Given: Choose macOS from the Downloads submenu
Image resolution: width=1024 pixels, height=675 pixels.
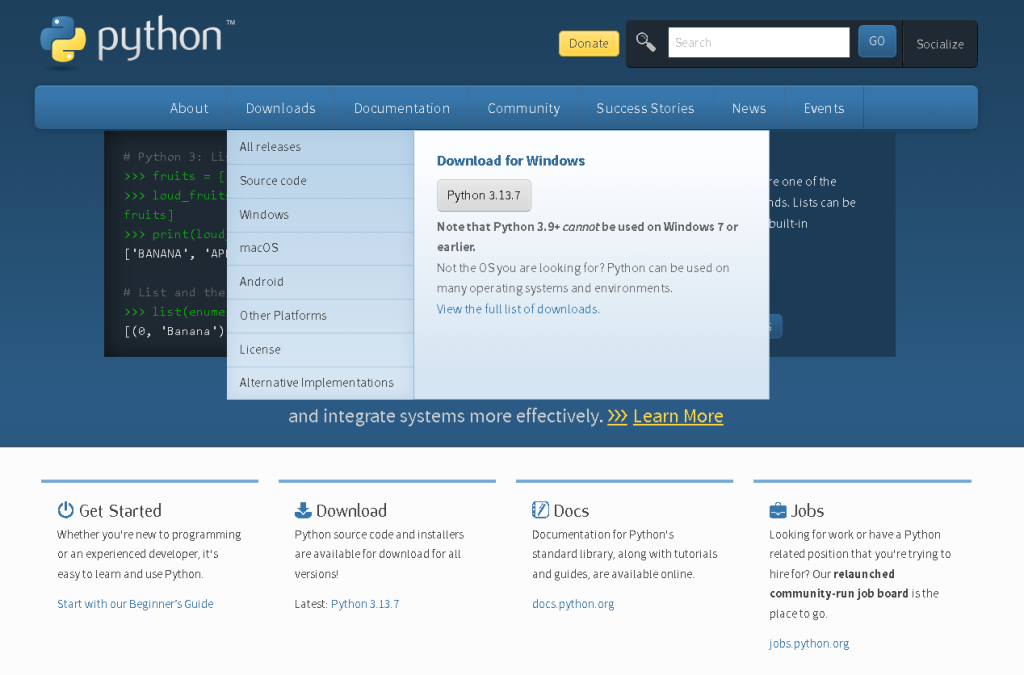Looking at the screenshot, I should pos(259,248).
